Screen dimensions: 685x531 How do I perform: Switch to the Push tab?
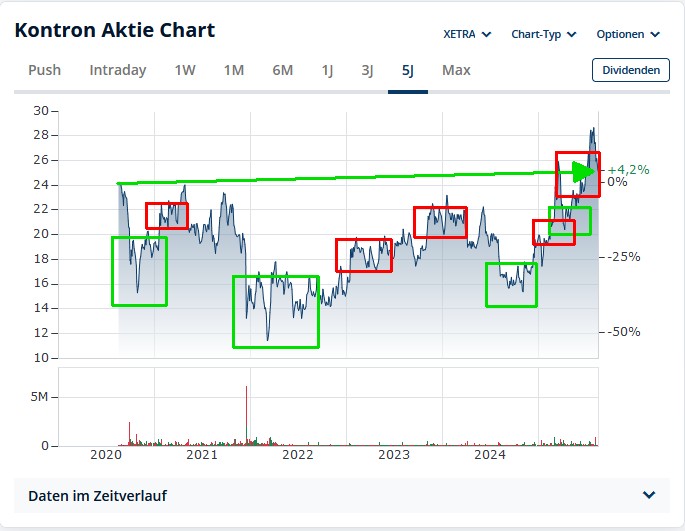click(44, 70)
